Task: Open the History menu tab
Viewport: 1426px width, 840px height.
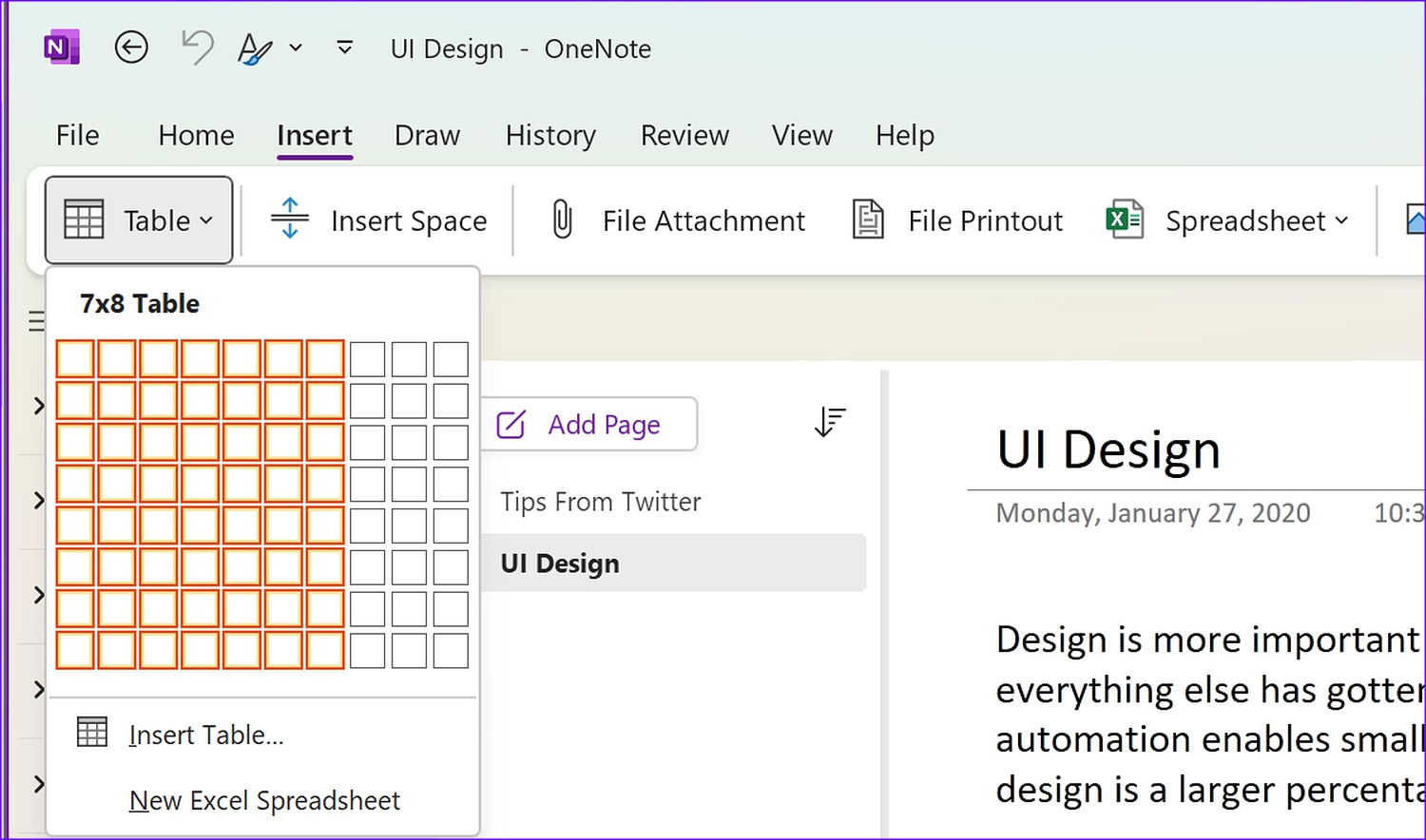Action: point(550,135)
